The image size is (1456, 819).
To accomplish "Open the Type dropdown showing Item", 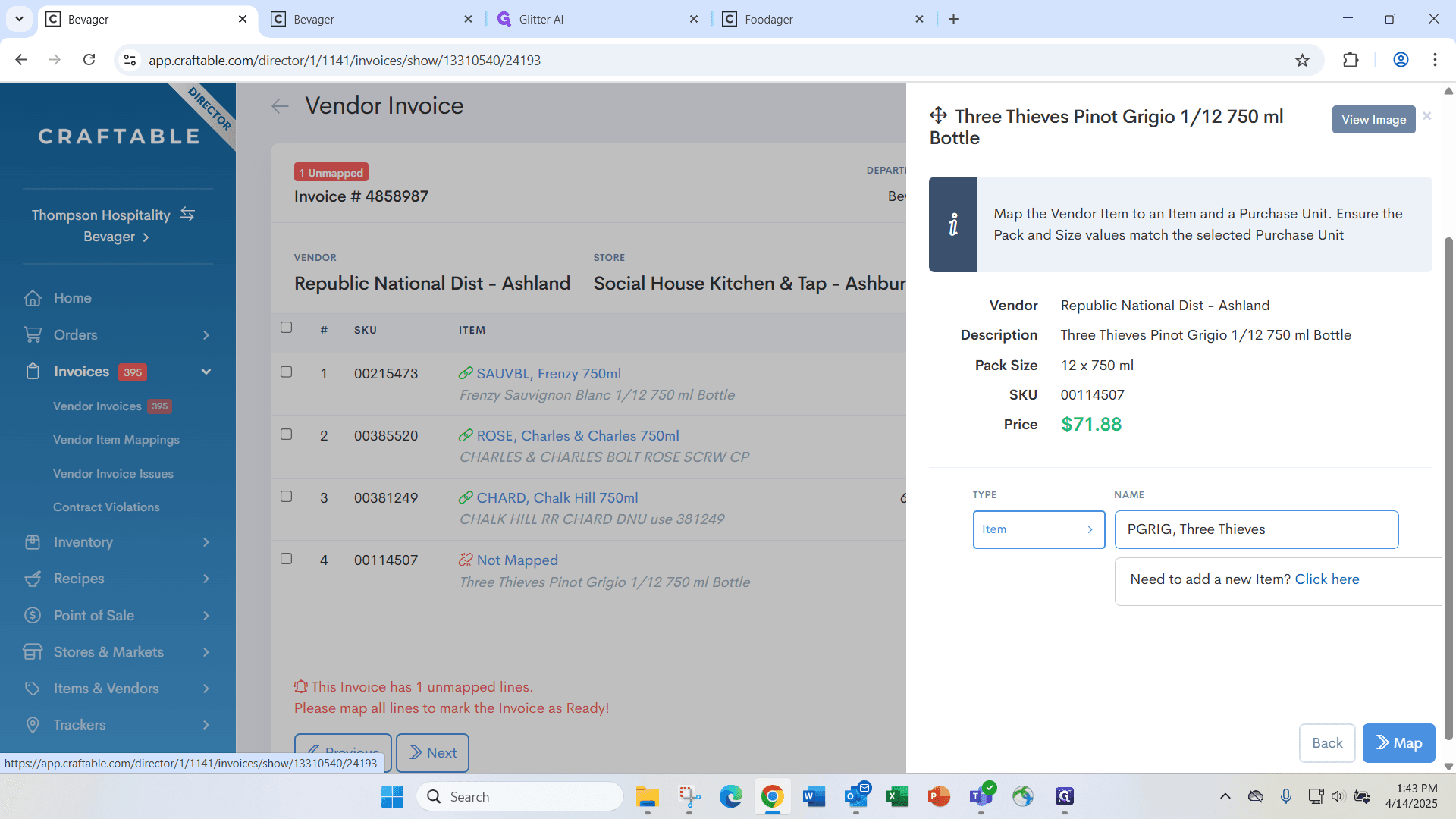I will coord(1038,529).
